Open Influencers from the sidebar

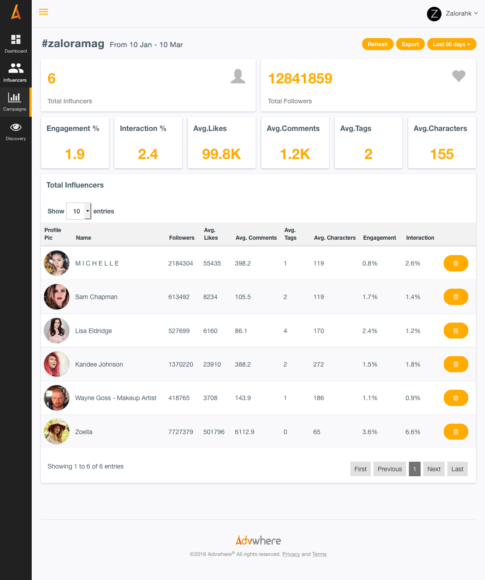click(x=16, y=72)
